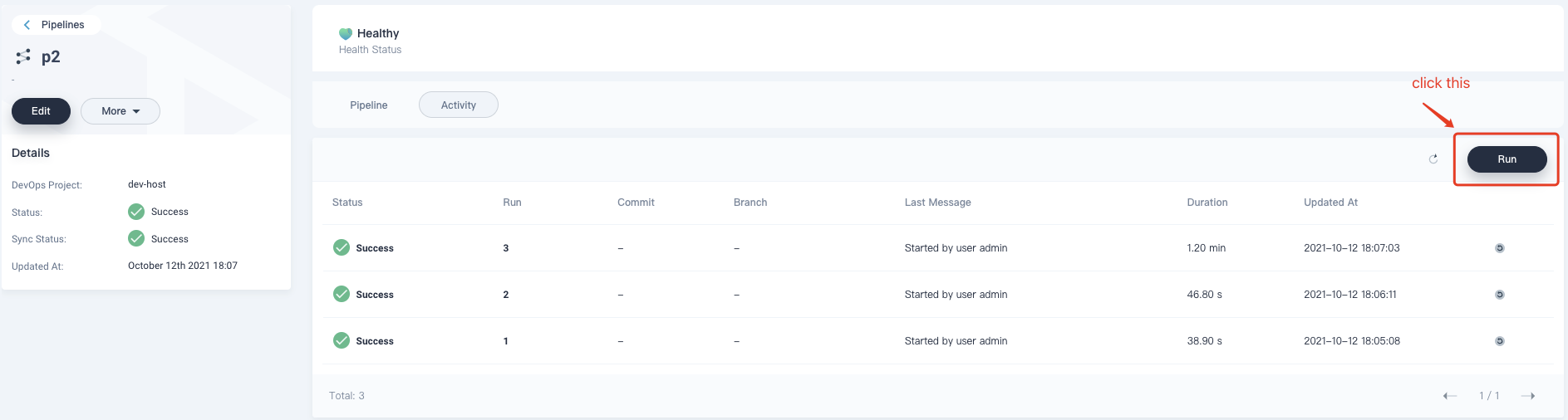Click the Total: 3 text
1568x420 pixels.
(347, 396)
